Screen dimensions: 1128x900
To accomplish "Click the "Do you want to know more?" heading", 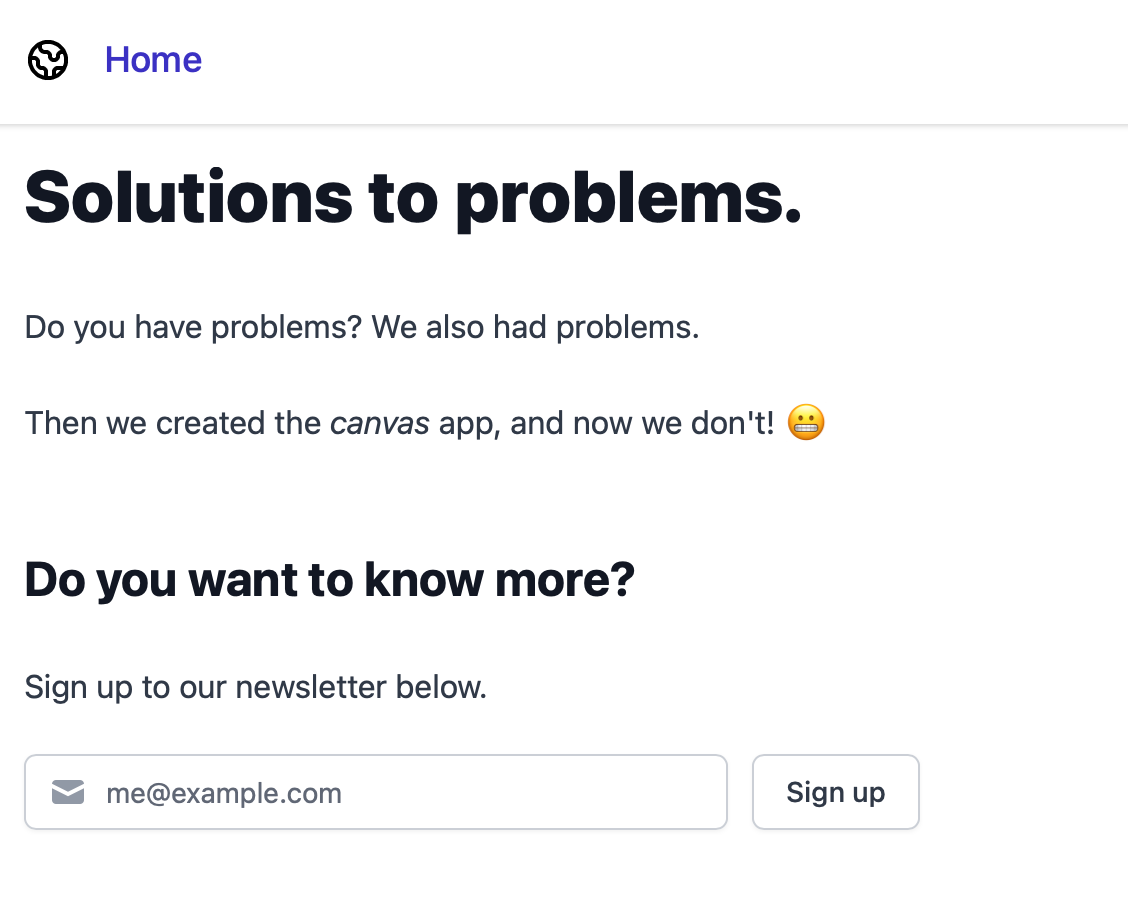I will click(x=329, y=580).
